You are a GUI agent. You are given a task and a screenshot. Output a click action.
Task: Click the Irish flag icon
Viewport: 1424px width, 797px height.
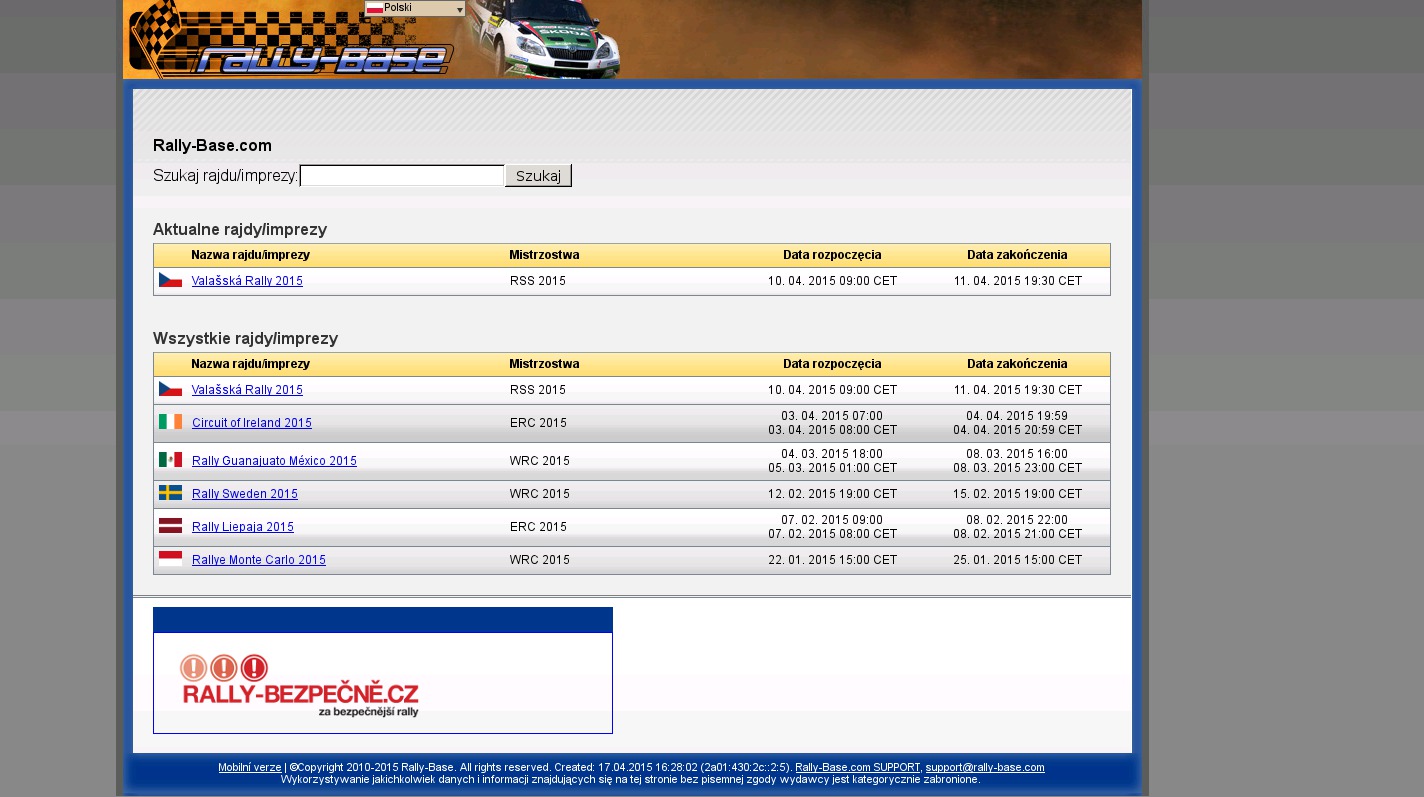(x=170, y=422)
